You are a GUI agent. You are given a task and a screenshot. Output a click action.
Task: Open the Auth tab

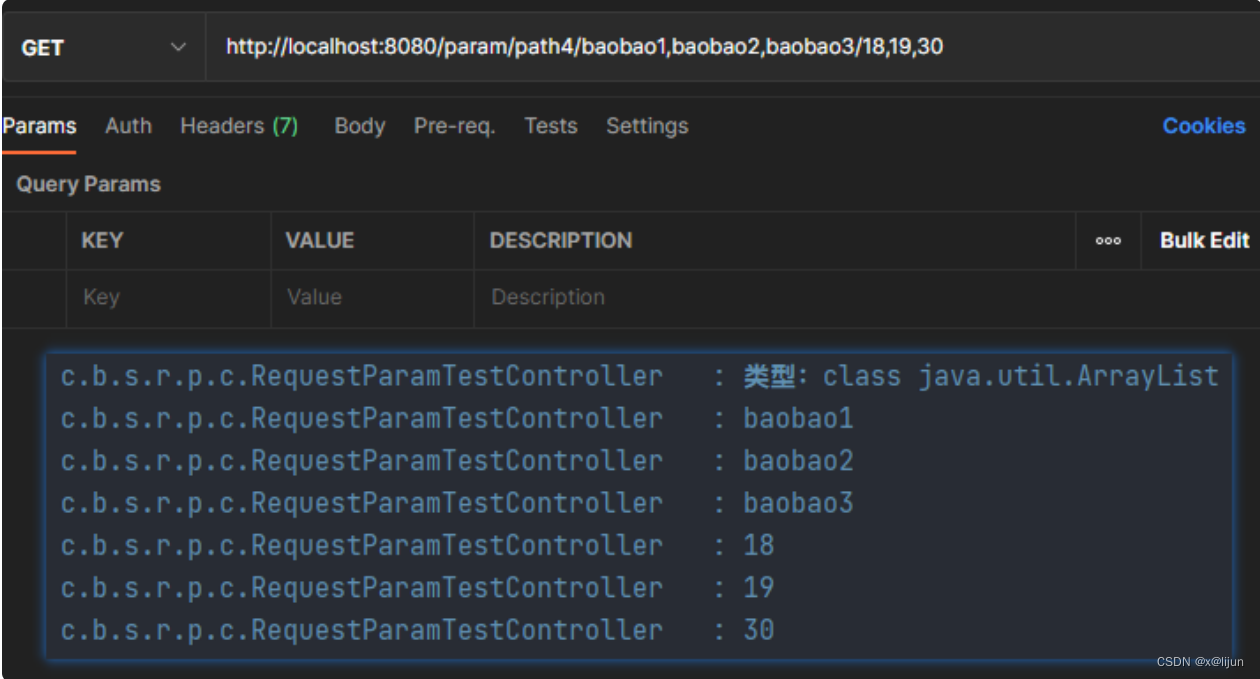tap(128, 126)
